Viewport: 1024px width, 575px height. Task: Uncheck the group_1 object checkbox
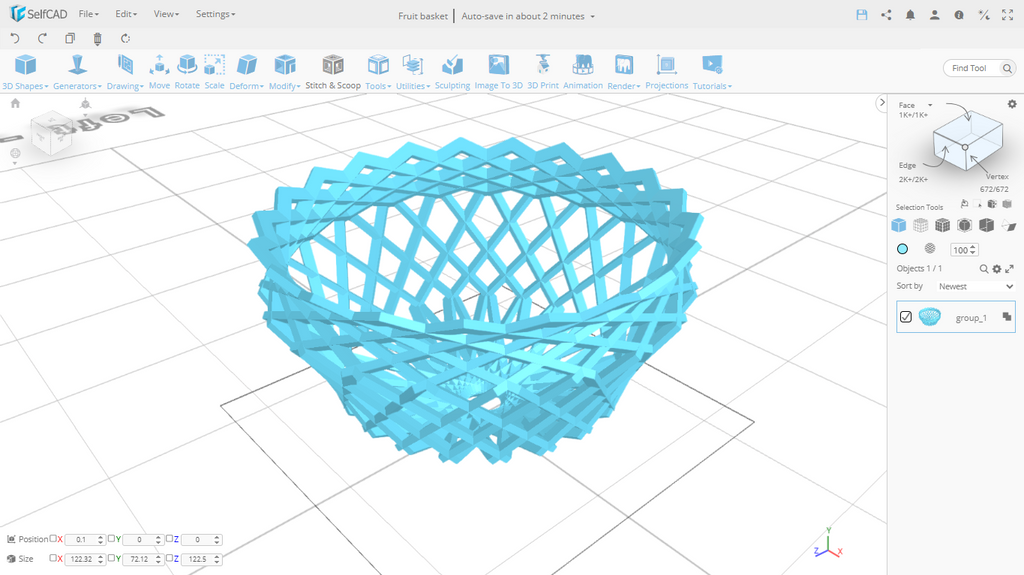(906, 317)
